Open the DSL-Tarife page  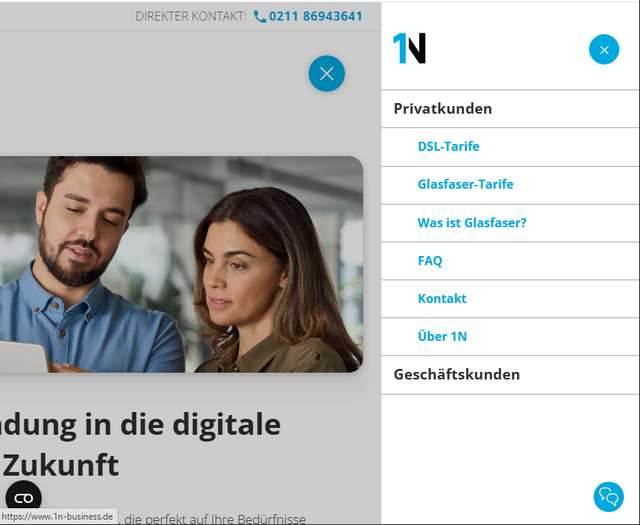(448, 146)
